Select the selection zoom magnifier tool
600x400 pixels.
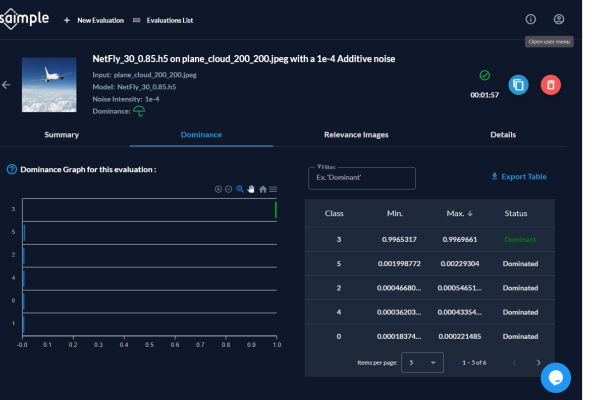click(x=240, y=189)
